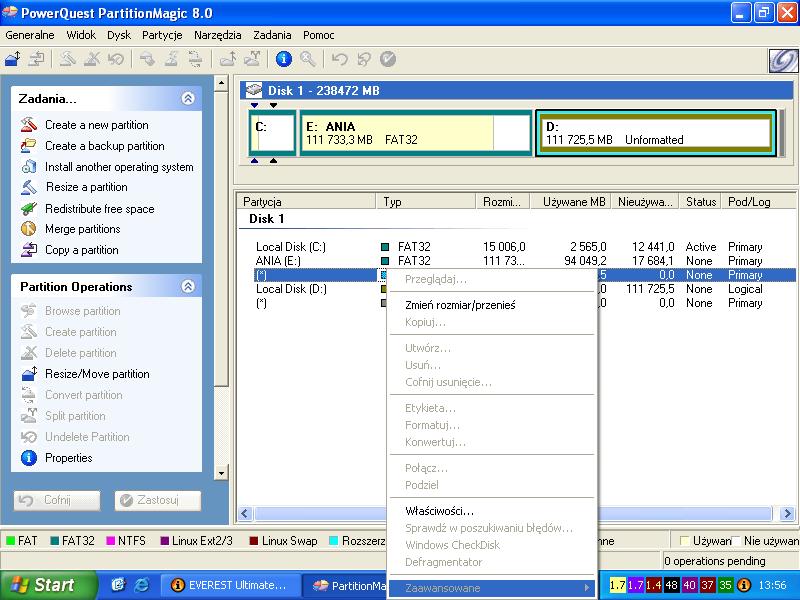Click the partition list scroll-right arrow
This screenshot has height=600, width=800.
pyautogui.click(x=787, y=513)
